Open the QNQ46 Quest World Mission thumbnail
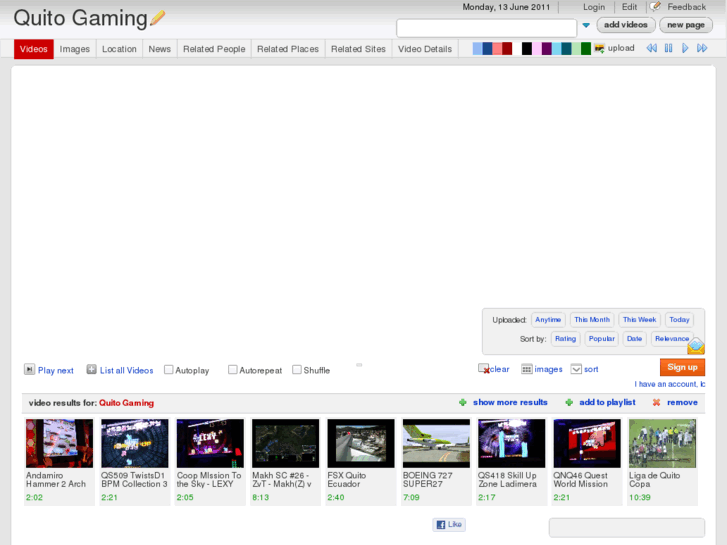The width and height of the screenshot is (727, 545). pyautogui.click(x=587, y=443)
